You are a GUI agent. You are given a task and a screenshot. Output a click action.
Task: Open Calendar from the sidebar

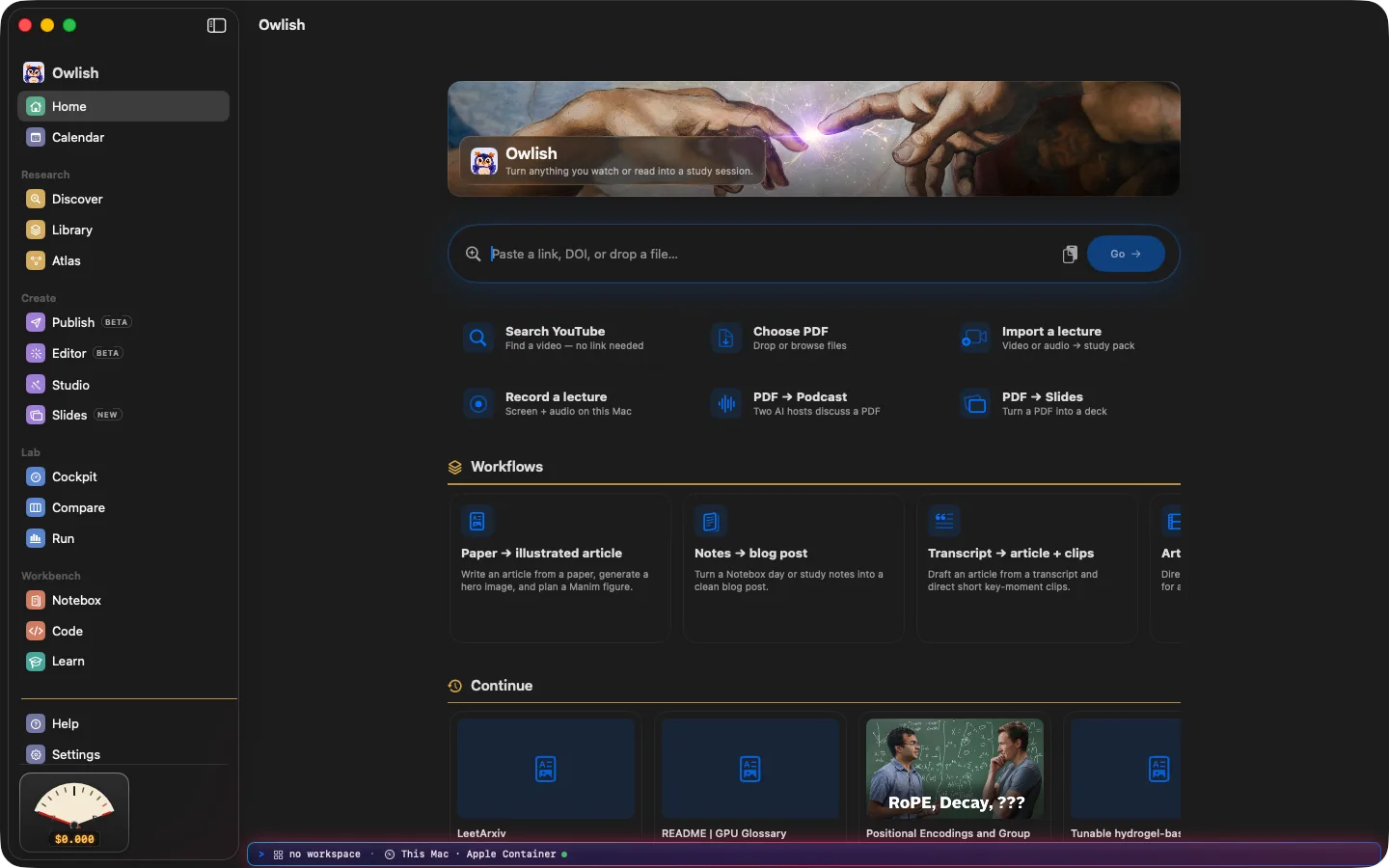coord(123,137)
